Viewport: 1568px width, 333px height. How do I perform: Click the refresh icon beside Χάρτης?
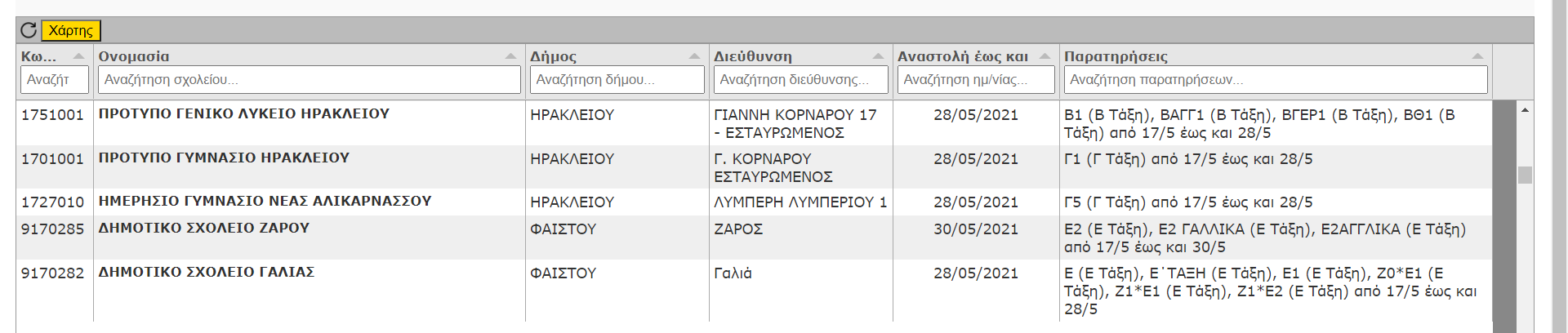point(29,30)
